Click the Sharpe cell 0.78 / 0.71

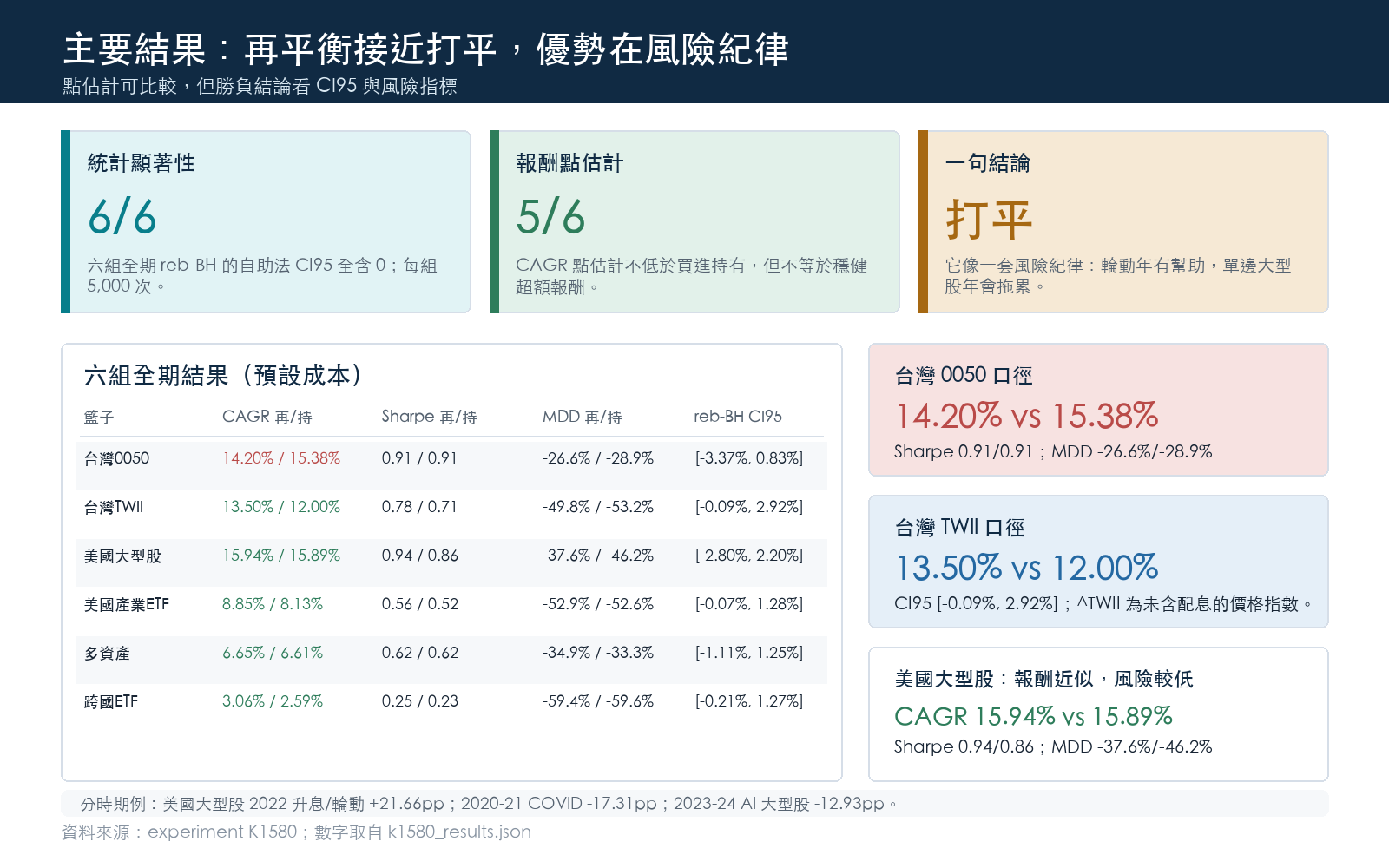(x=419, y=507)
